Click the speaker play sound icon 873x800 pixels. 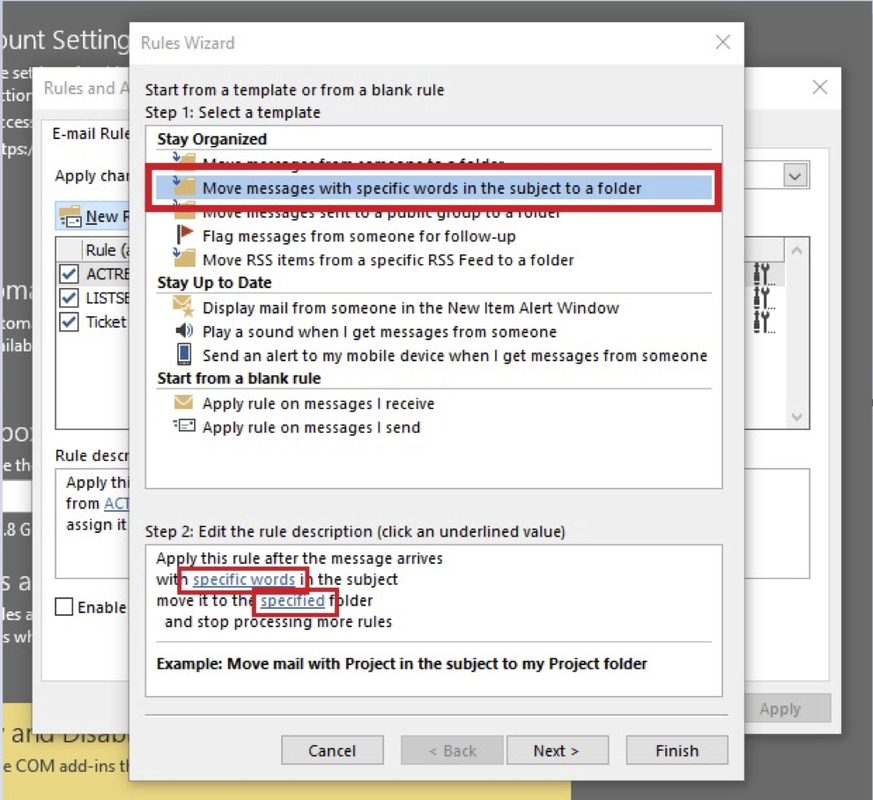pyautogui.click(x=183, y=331)
